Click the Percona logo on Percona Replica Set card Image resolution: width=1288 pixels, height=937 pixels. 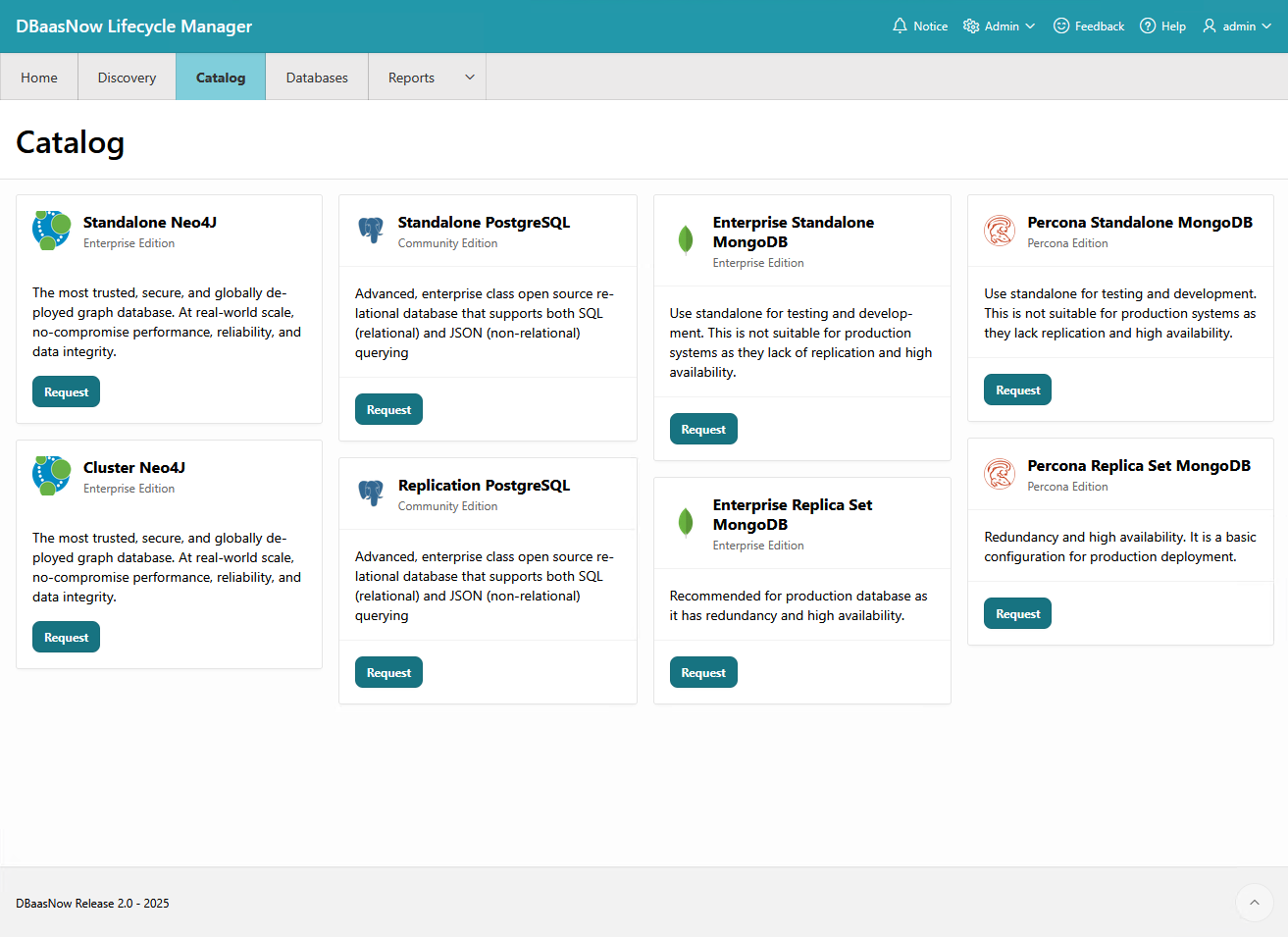coord(1000,474)
